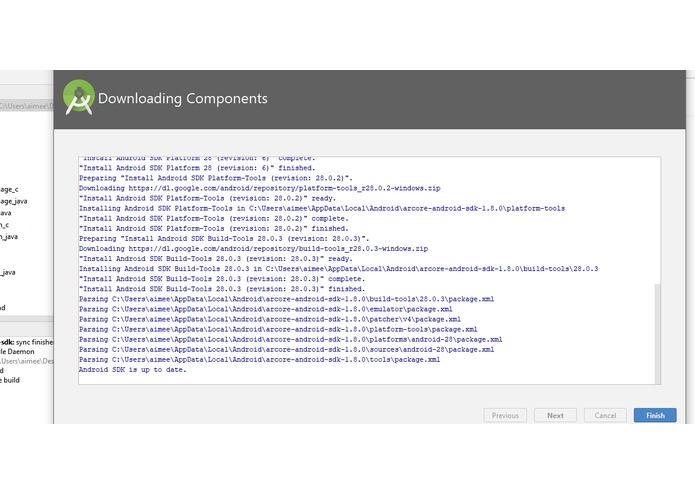Click the 'Preparing Install Android SDK Build-Tools' line

pyautogui.click(x=224, y=238)
